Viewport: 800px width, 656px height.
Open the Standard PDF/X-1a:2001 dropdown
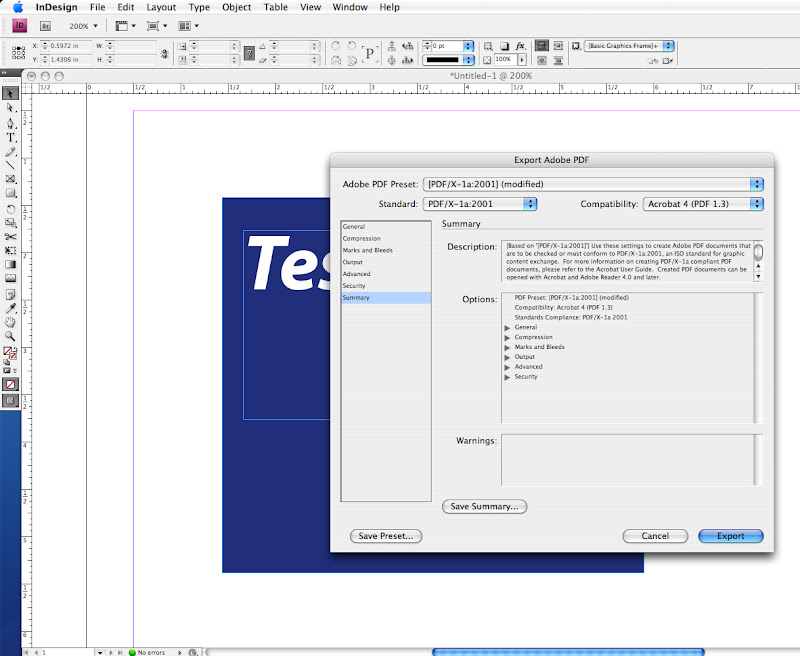pyautogui.click(x=481, y=204)
